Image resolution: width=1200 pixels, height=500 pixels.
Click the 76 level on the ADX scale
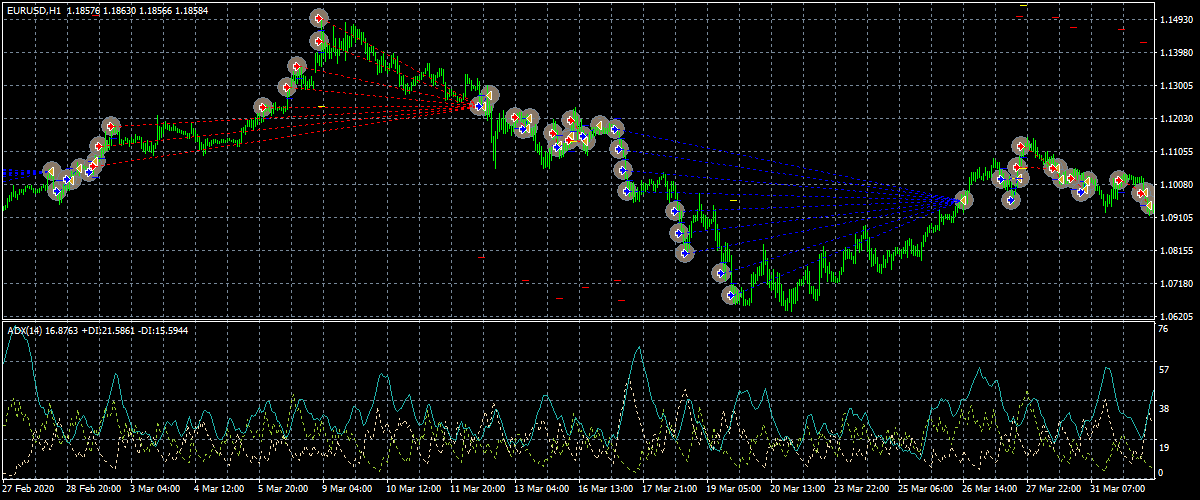point(1162,328)
